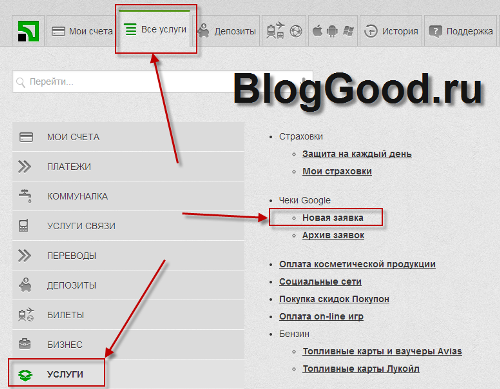Open Мои страховки link
Screen dimensions: 500x389
[x=337, y=171]
